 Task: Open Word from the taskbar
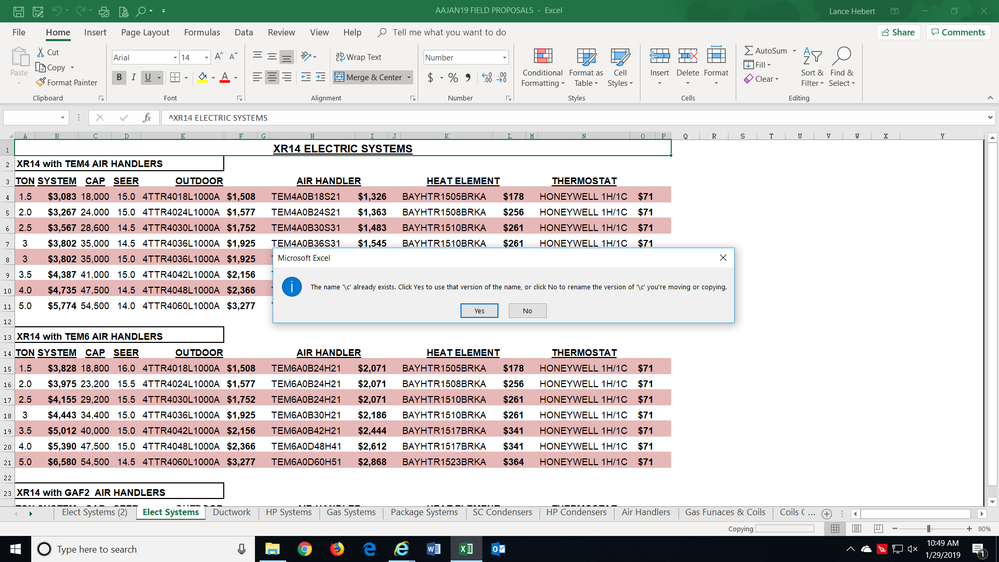pyautogui.click(x=433, y=549)
